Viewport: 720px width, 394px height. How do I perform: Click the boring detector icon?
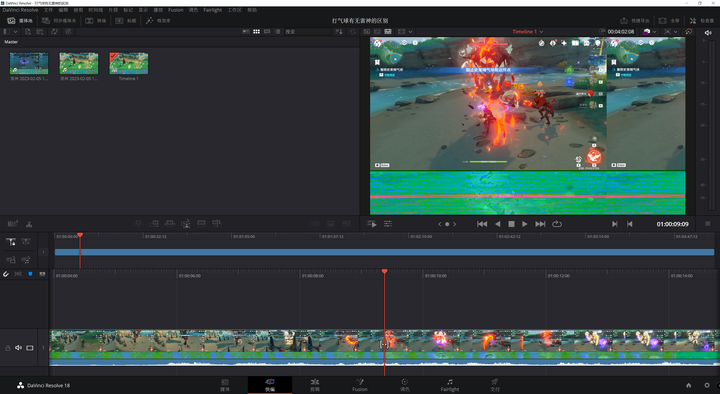pyautogui.click(x=12, y=224)
